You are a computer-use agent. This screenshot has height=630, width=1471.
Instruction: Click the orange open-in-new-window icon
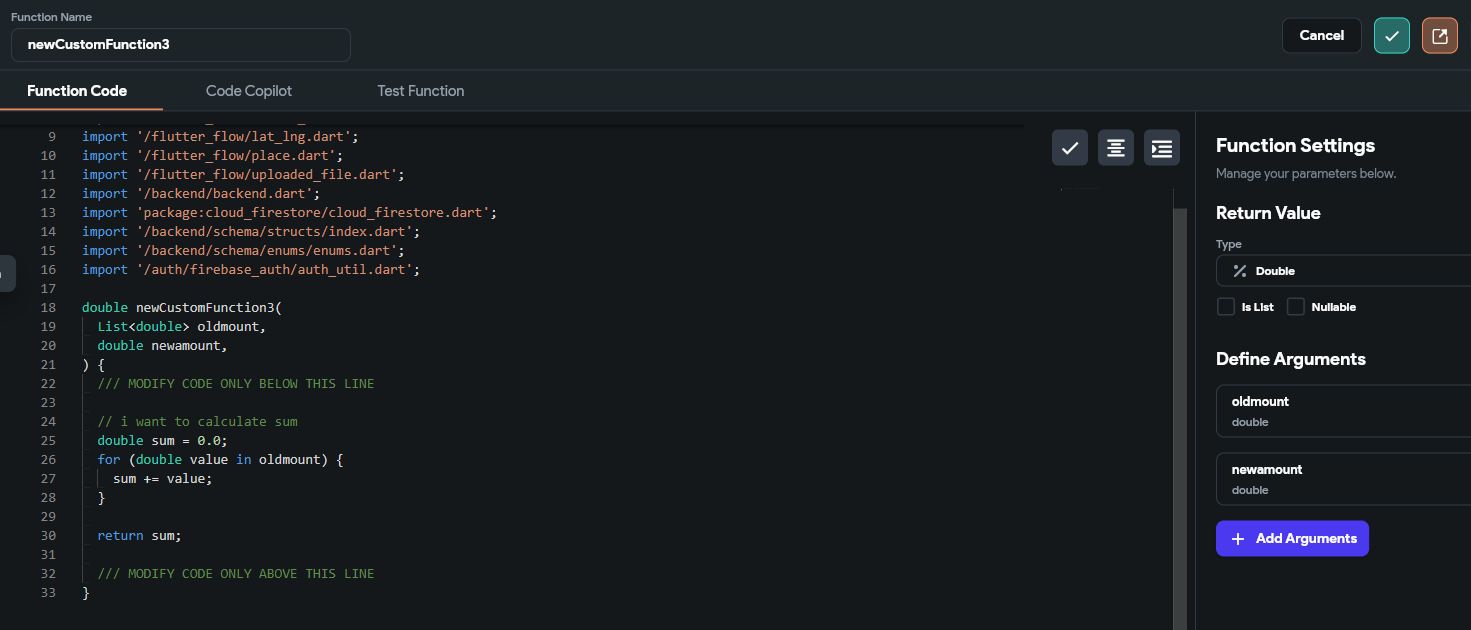(1440, 36)
